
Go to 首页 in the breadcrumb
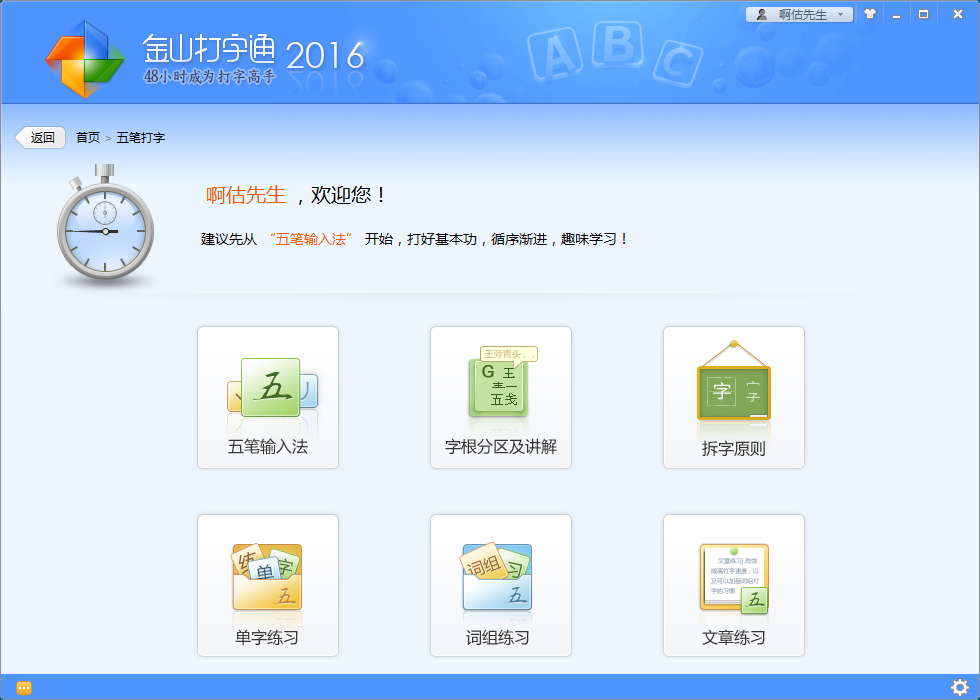(88, 138)
